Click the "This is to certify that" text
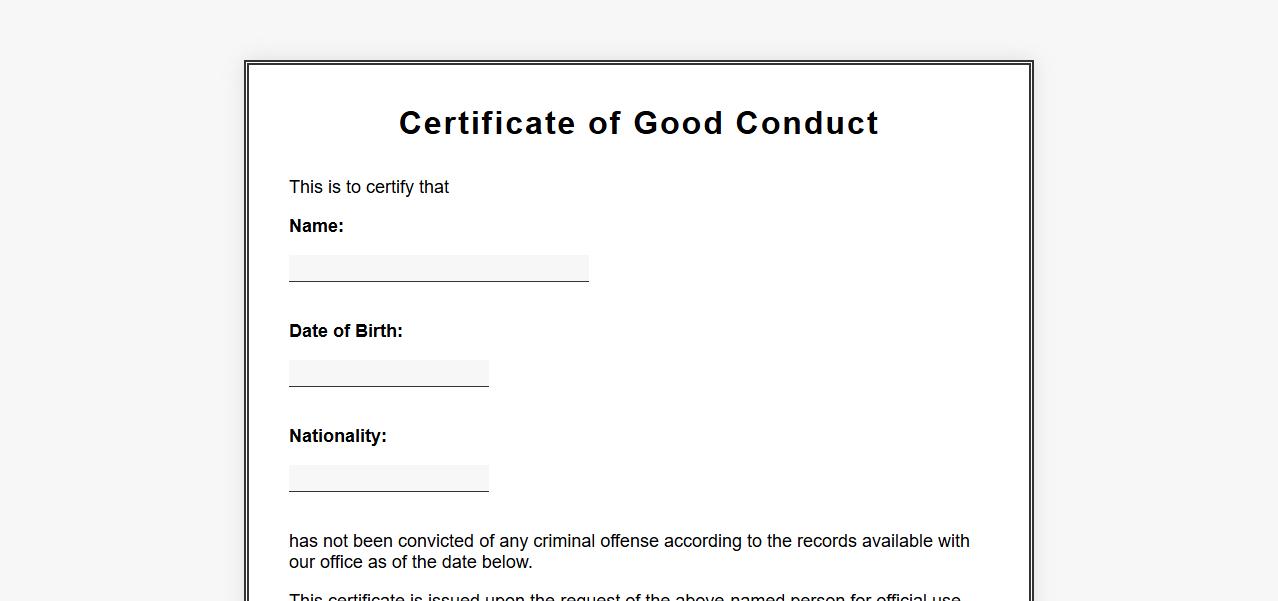1278x601 pixels. pos(369,187)
